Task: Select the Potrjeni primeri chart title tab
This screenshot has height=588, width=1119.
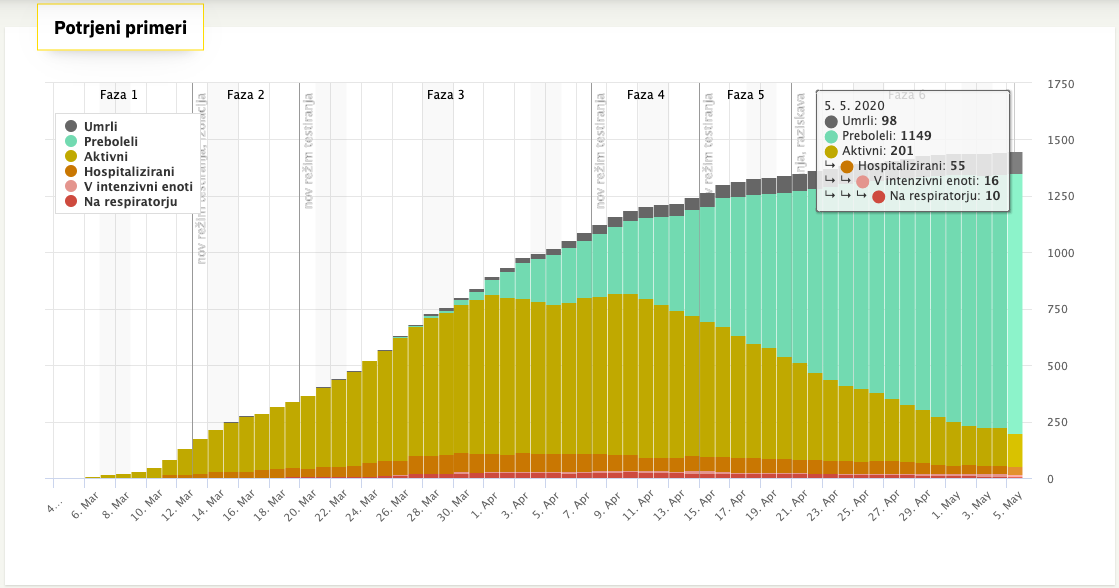Action: click(x=120, y=28)
